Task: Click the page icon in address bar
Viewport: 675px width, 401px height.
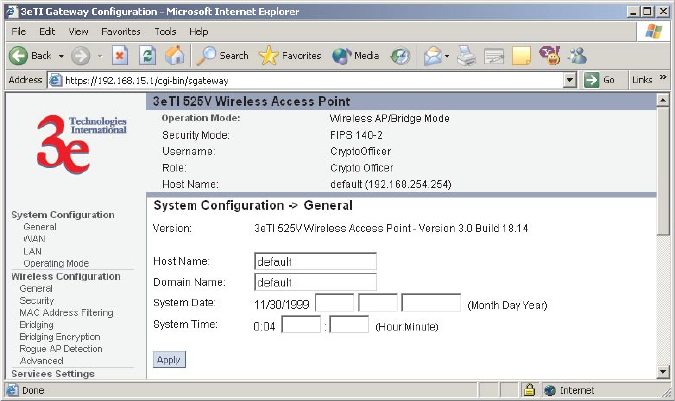Action: pyautogui.click(x=56, y=80)
